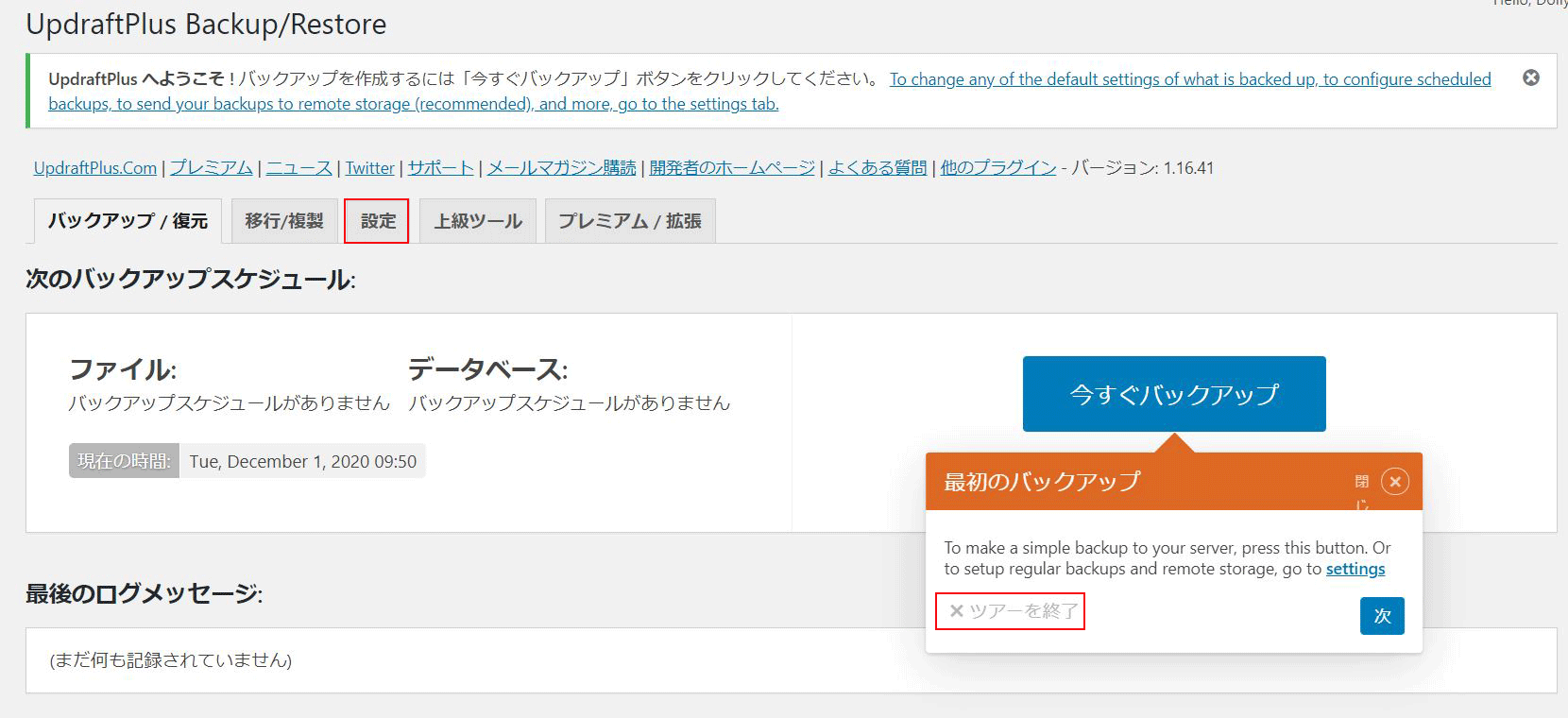Open the サポート support link
Image resolution: width=1568 pixels, height=718 pixels.
coord(440,168)
